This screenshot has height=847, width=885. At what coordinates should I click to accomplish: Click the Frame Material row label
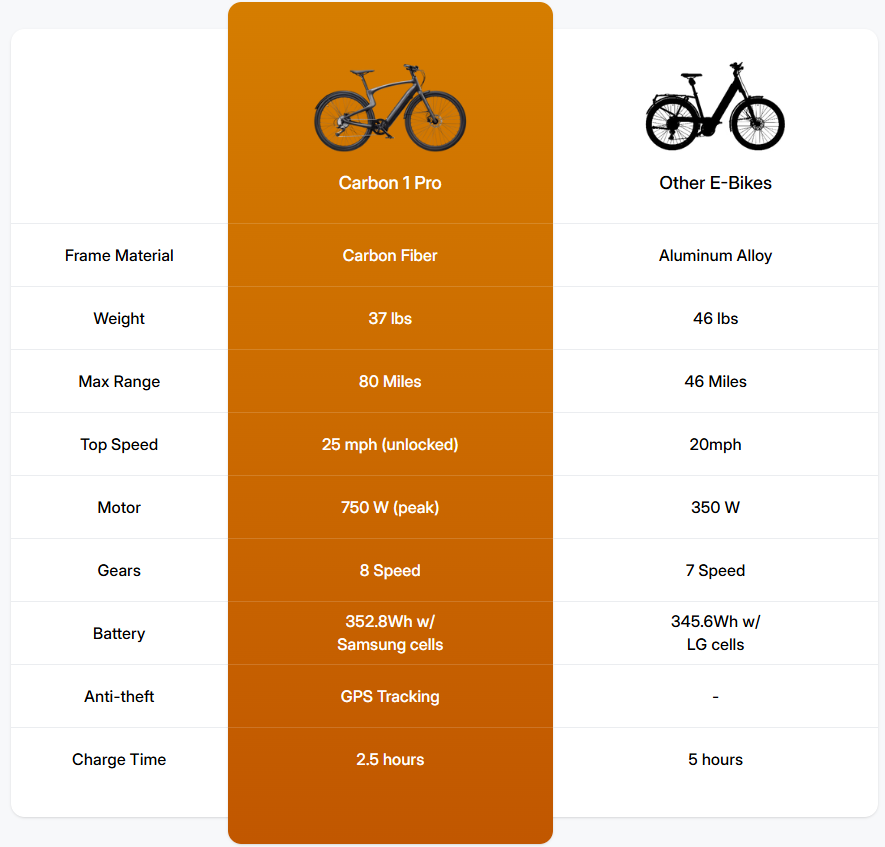[x=119, y=256]
